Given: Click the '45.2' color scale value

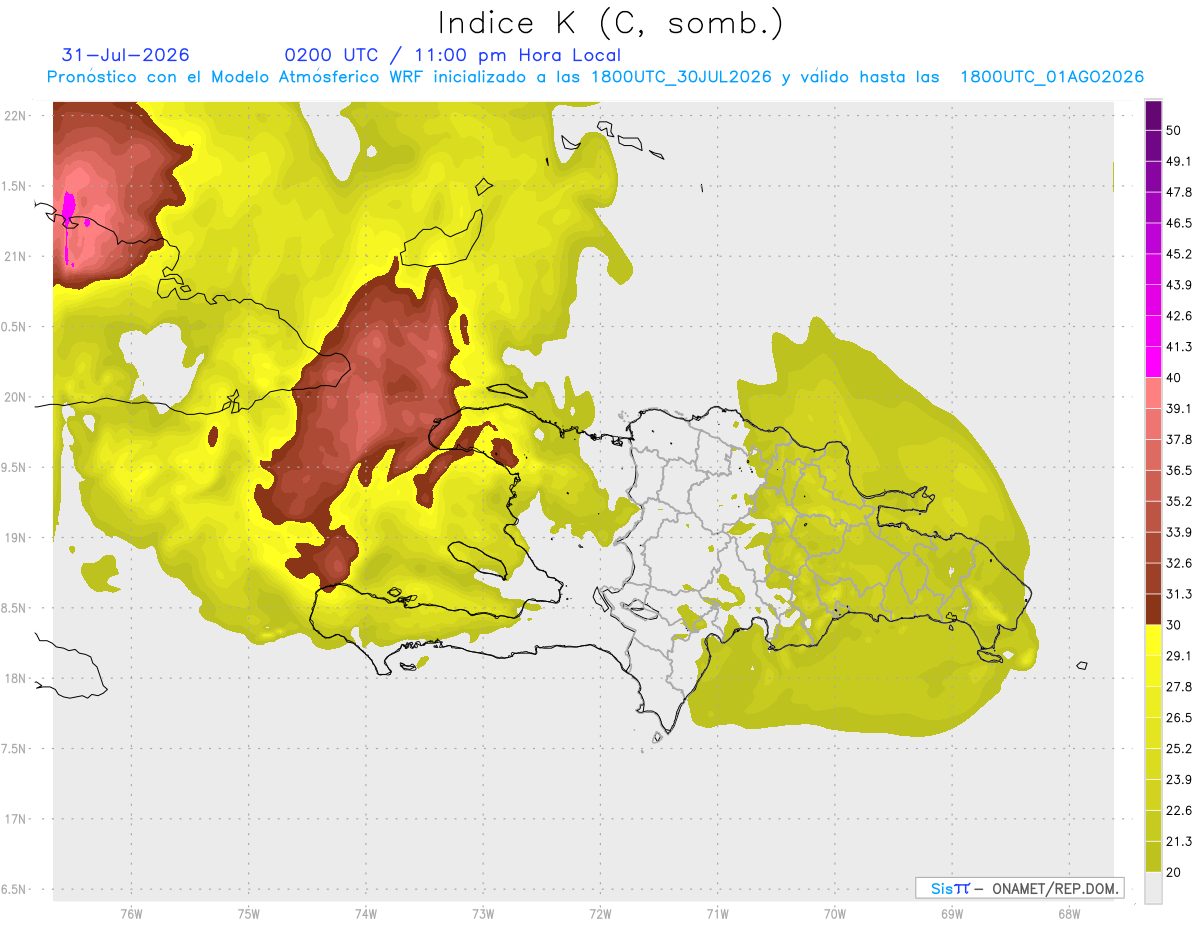Looking at the screenshot, I should [1179, 253].
